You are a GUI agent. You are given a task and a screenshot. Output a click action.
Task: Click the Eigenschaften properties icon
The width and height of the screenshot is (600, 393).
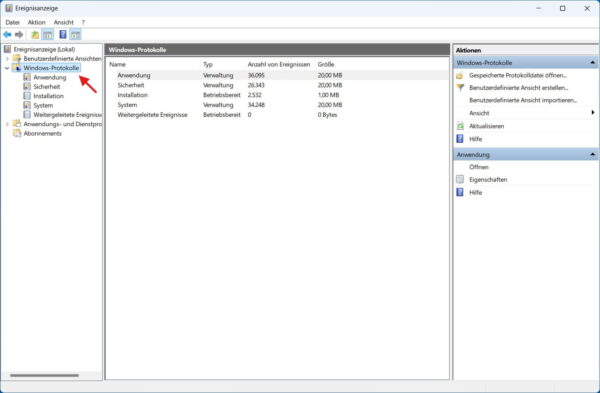[x=460, y=179]
